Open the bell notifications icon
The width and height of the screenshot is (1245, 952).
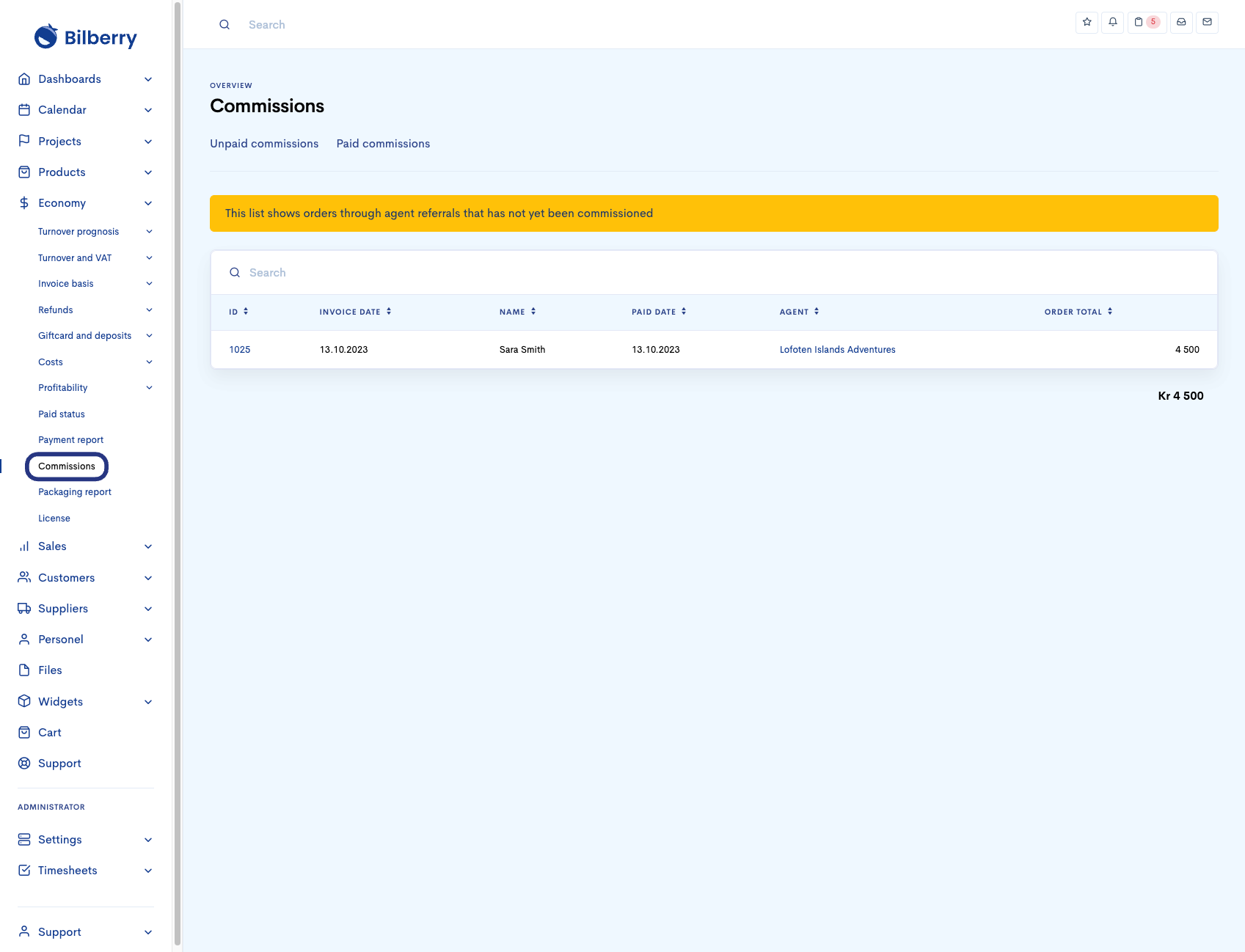click(1112, 22)
